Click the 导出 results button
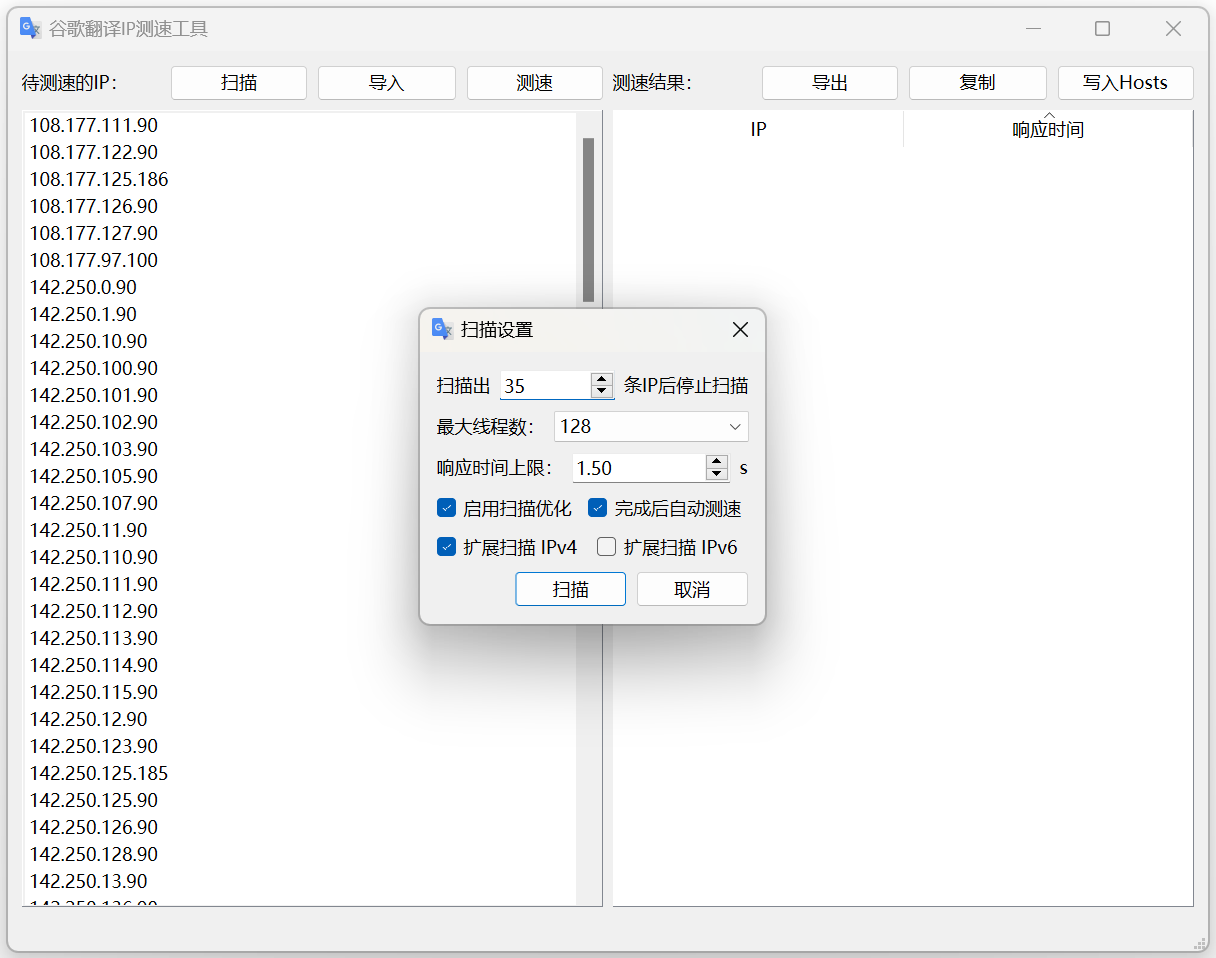1216x958 pixels. (830, 83)
